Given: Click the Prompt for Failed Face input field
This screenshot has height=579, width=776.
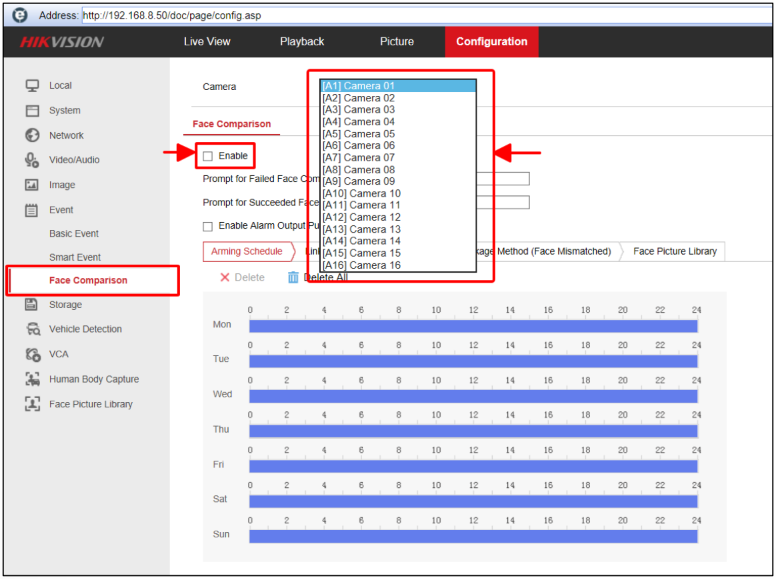Looking at the screenshot, I should click(x=502, y=179).
